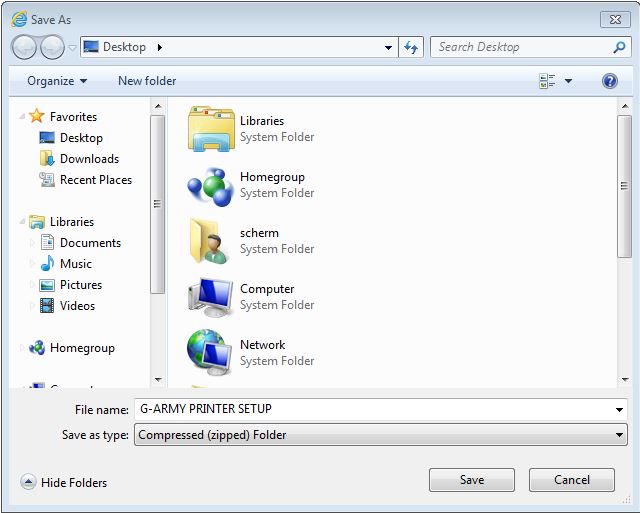
Task: Select the 'Network' label in file list
Action: tap(262, 345)
